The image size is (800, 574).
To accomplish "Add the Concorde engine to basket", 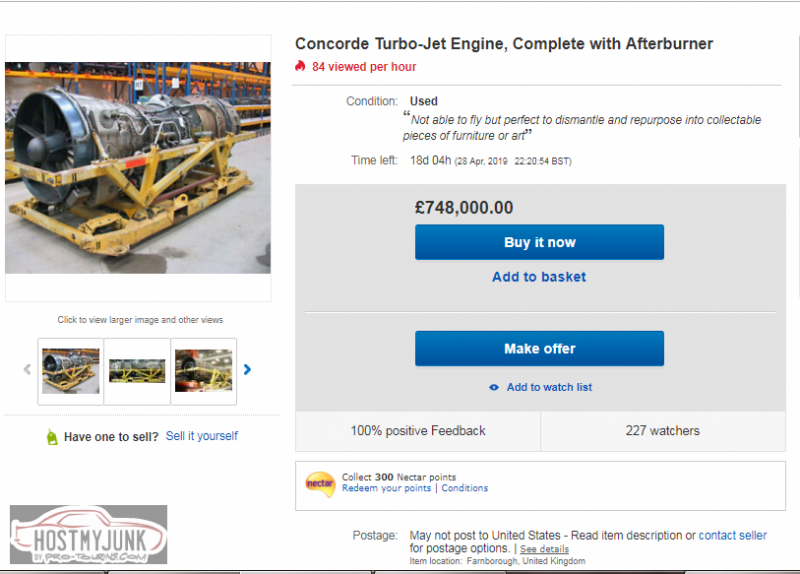I will point(539,277).
